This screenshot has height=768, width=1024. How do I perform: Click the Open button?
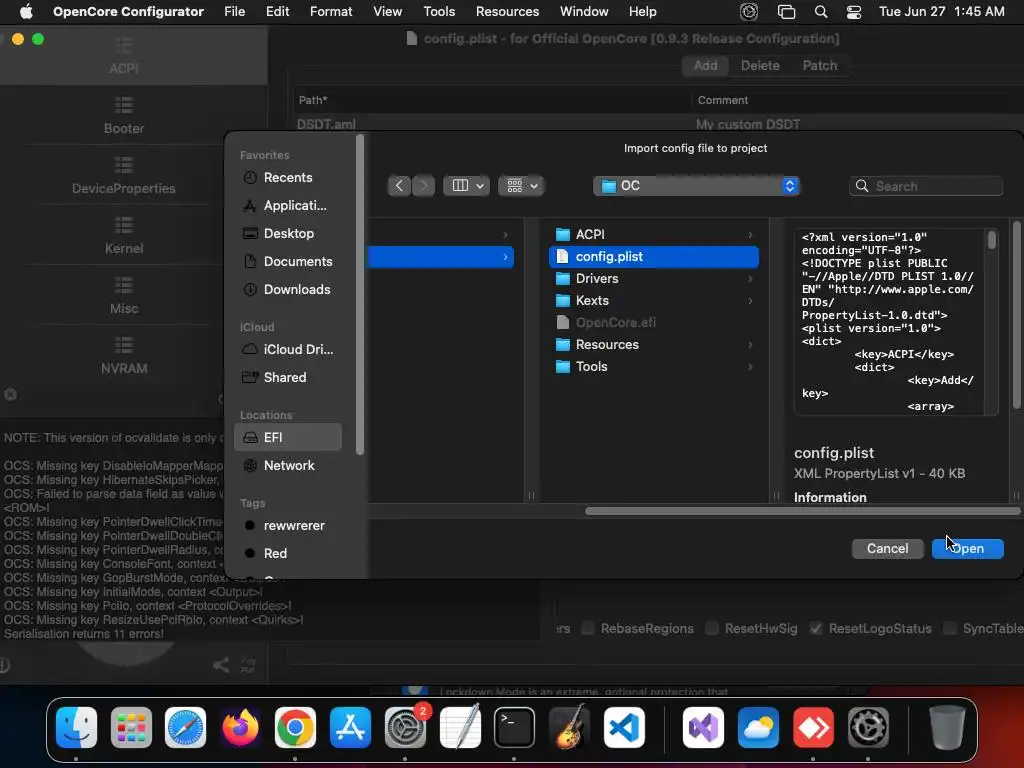[968, 549]
